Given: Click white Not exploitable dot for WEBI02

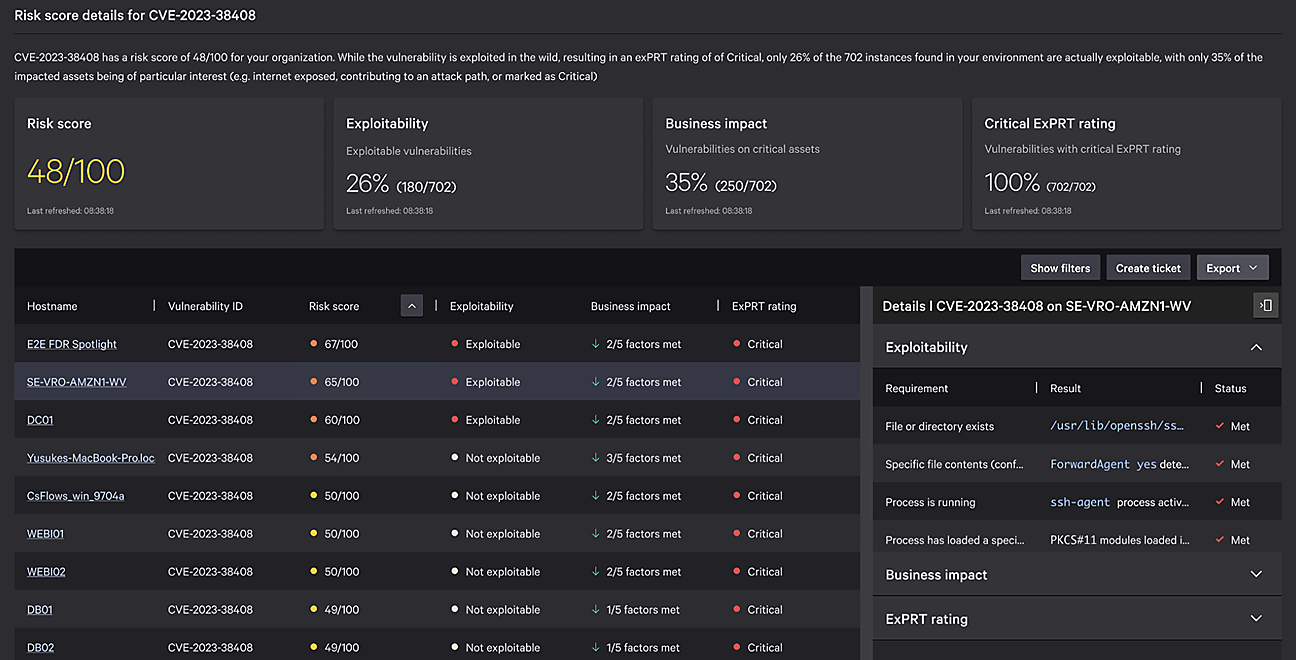Looking at the screenshot, I should click(x=455, y=572).
